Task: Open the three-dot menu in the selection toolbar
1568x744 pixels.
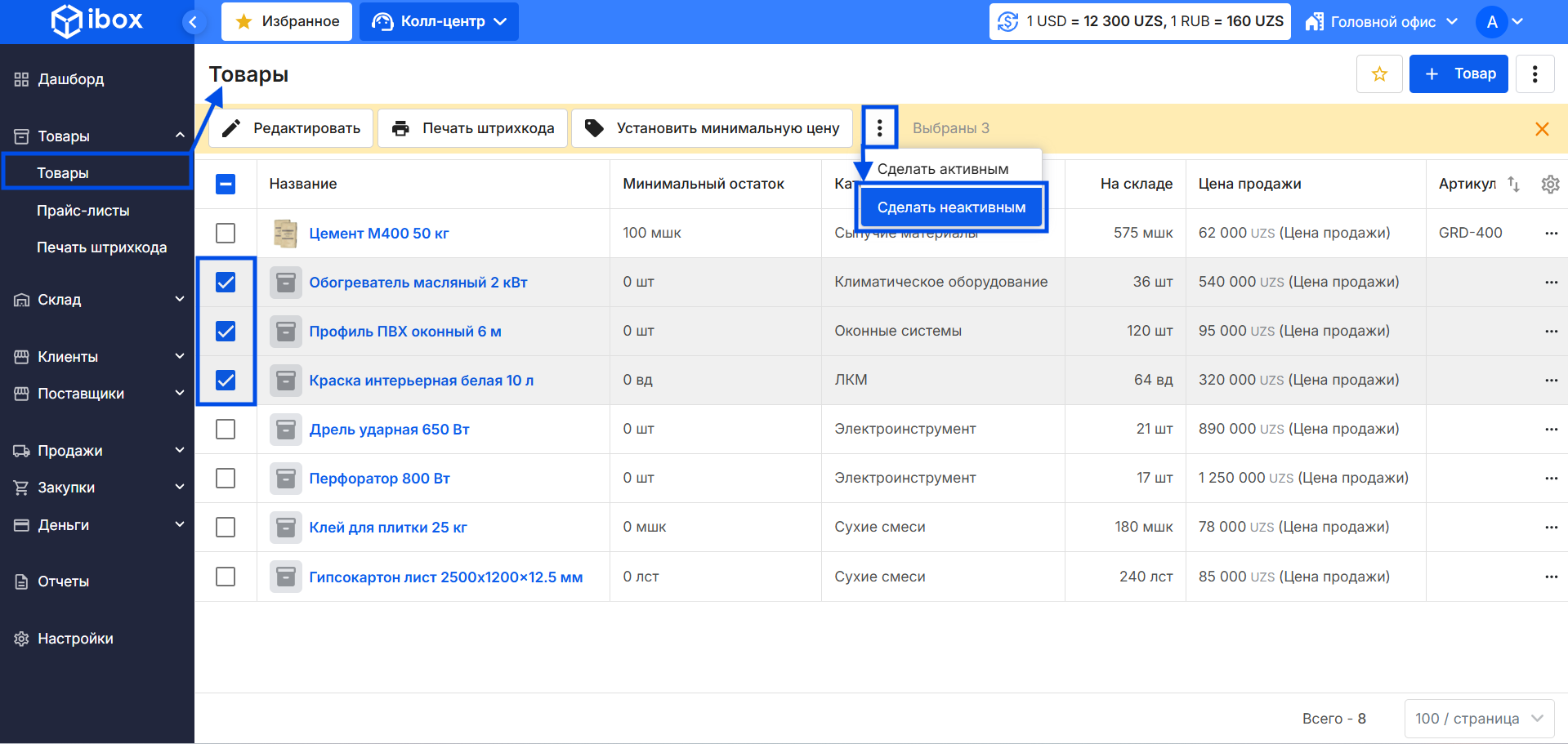Action: [x=879, y=128]
